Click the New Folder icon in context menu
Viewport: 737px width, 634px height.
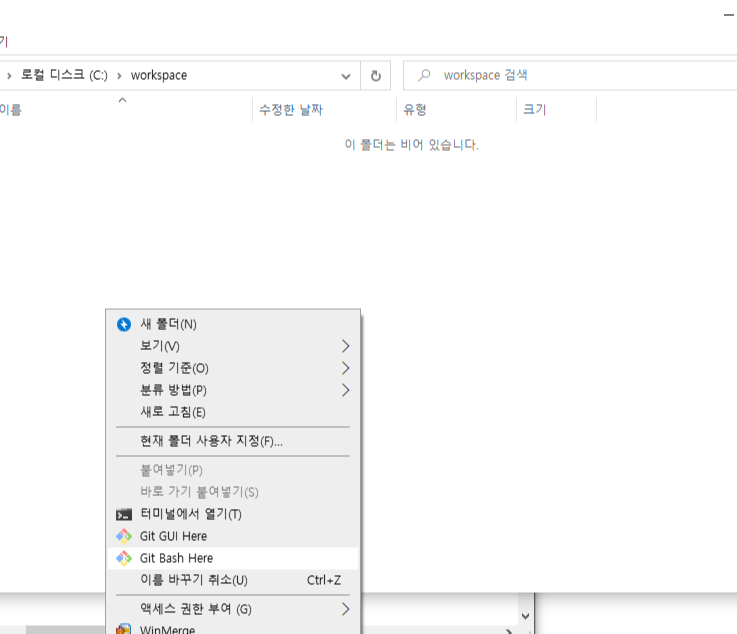pyautogui.click(x=124, y=324)
